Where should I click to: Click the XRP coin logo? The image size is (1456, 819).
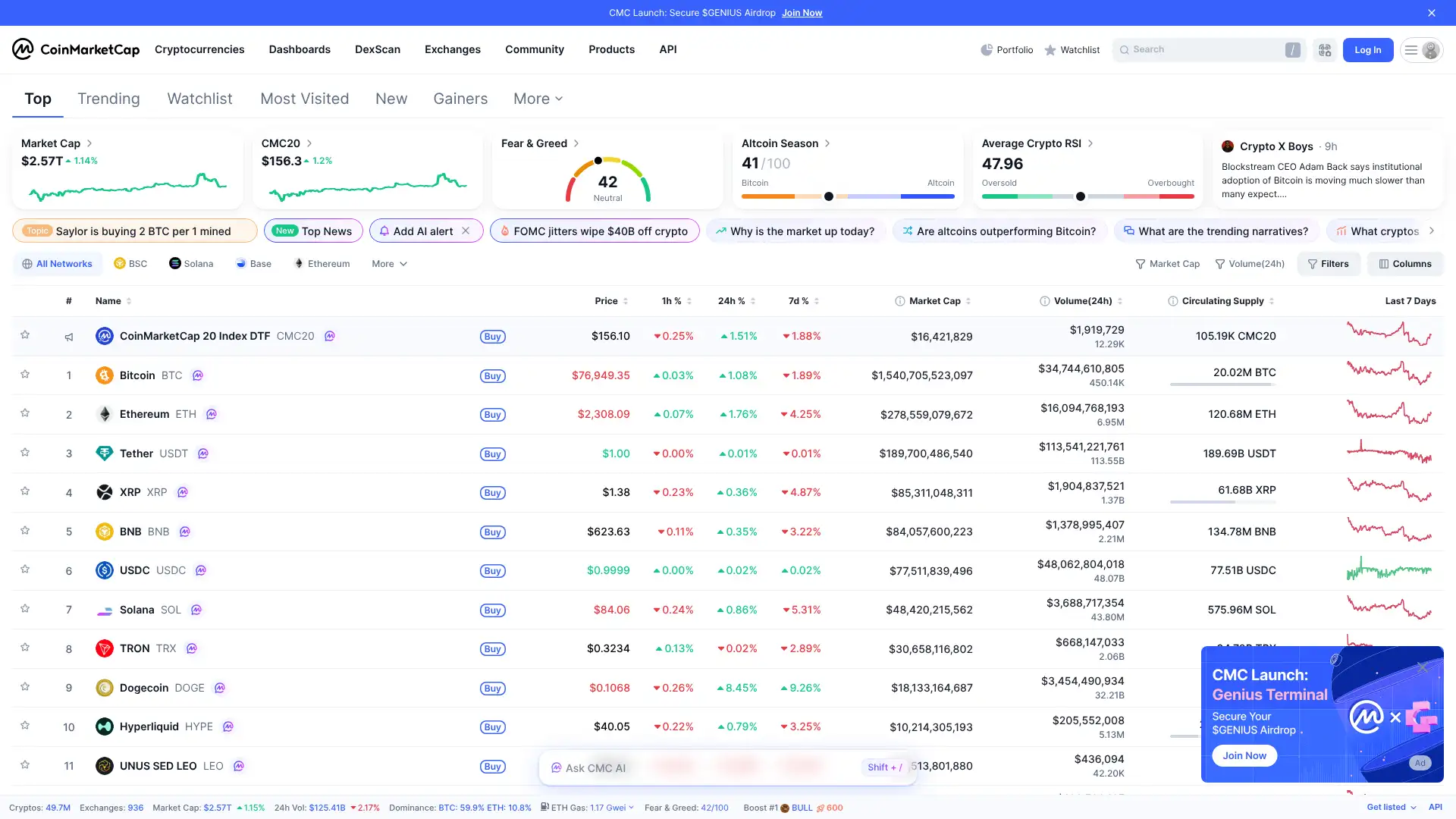tap(105, 492)
